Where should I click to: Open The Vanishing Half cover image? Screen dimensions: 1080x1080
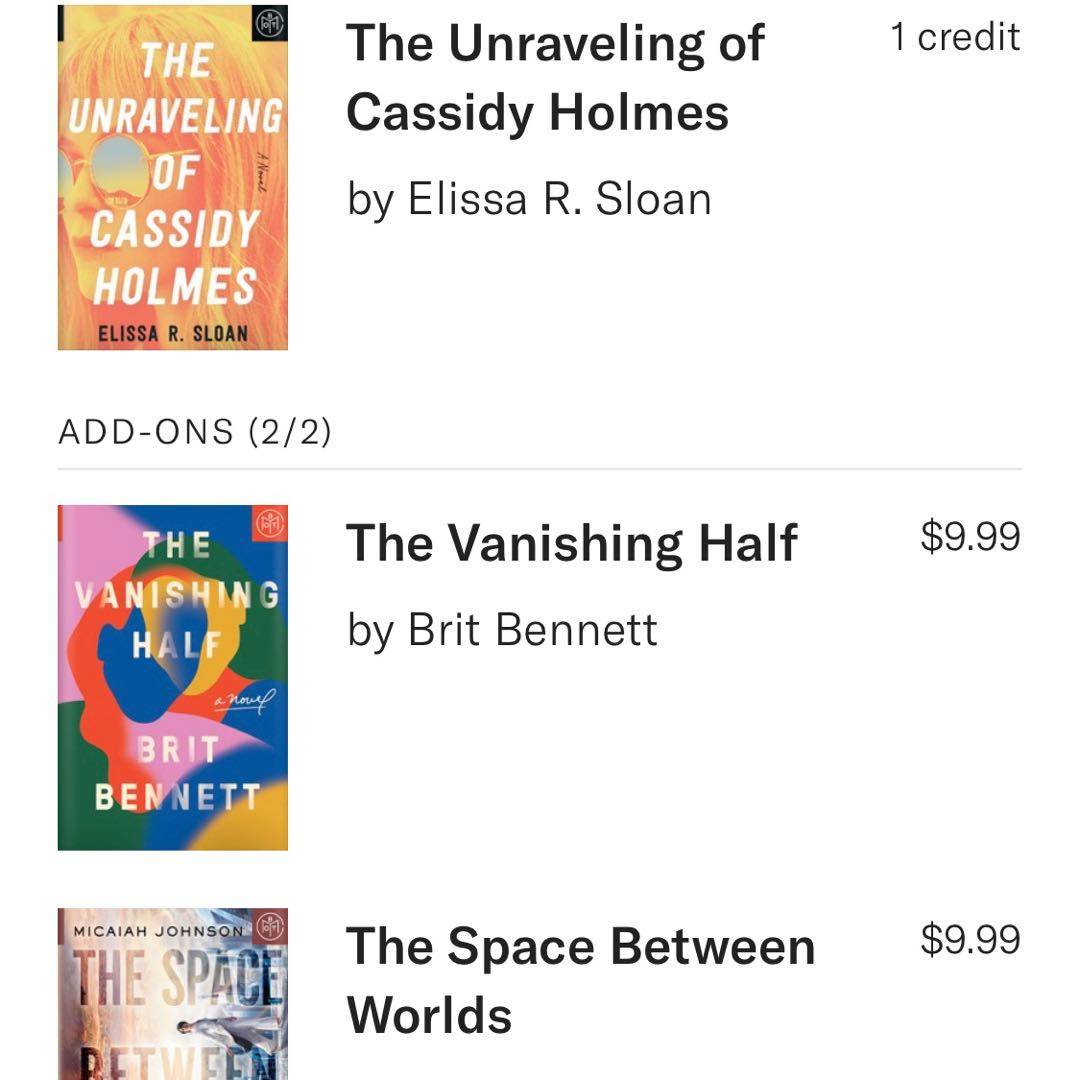tap(173, 678)
